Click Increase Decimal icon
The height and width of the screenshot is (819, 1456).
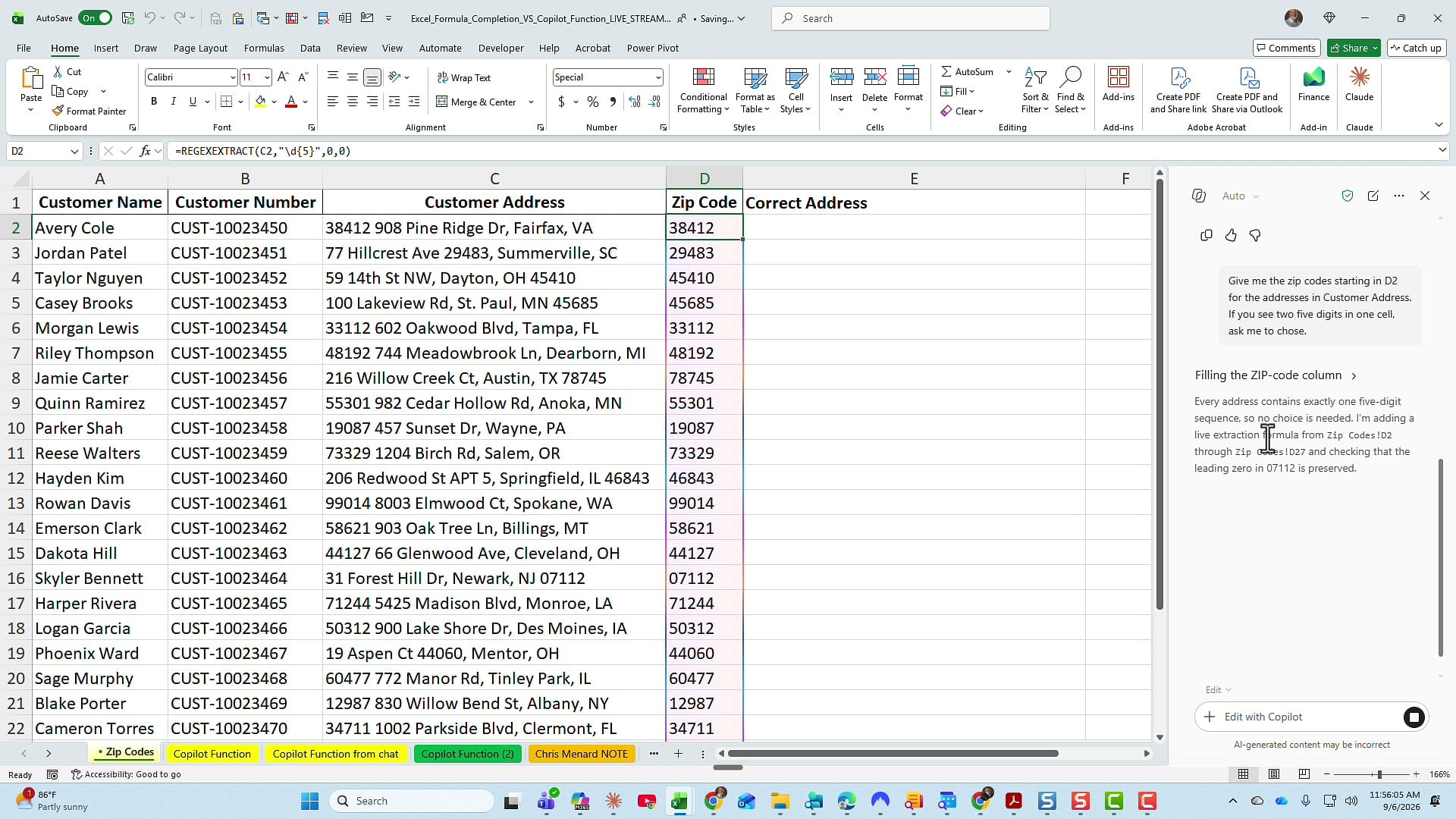635,102
